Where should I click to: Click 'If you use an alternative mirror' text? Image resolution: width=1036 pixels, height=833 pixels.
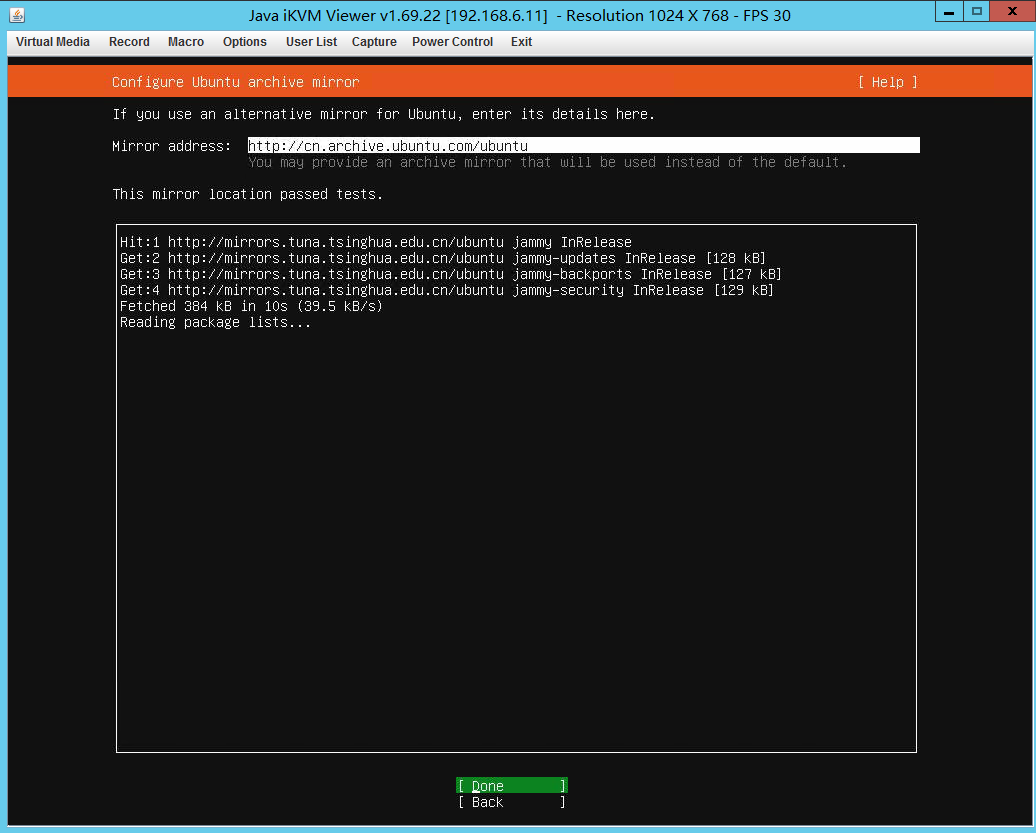[383, 114]
